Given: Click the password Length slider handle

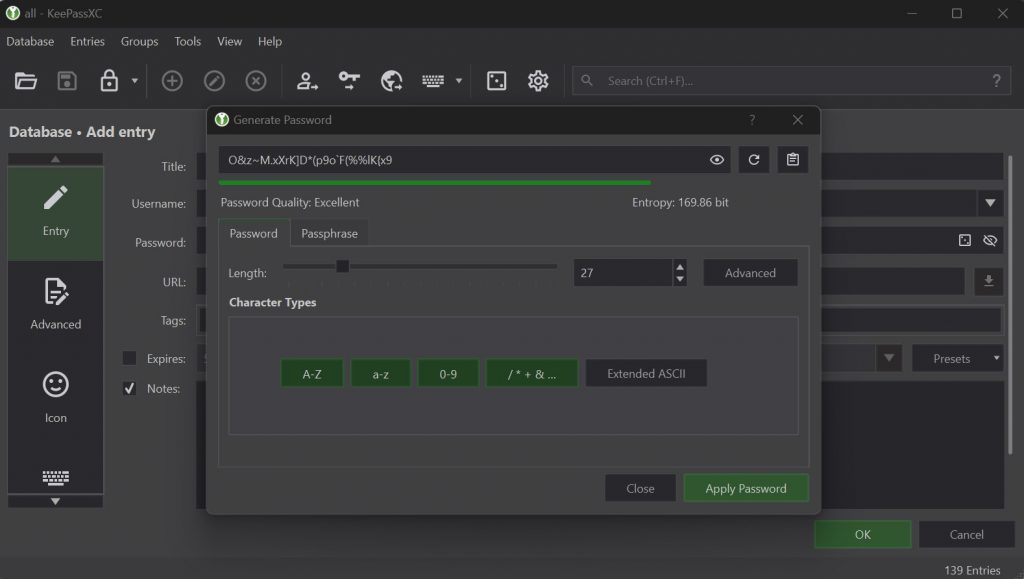Looking at the screenshot, I should pos(342,266).
